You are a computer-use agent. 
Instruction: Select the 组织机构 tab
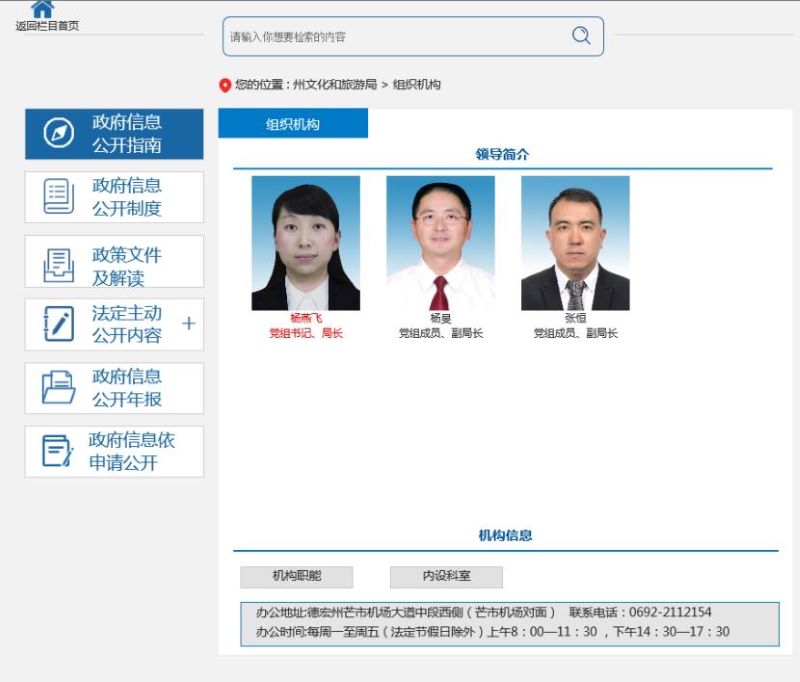tap(293, 124)
